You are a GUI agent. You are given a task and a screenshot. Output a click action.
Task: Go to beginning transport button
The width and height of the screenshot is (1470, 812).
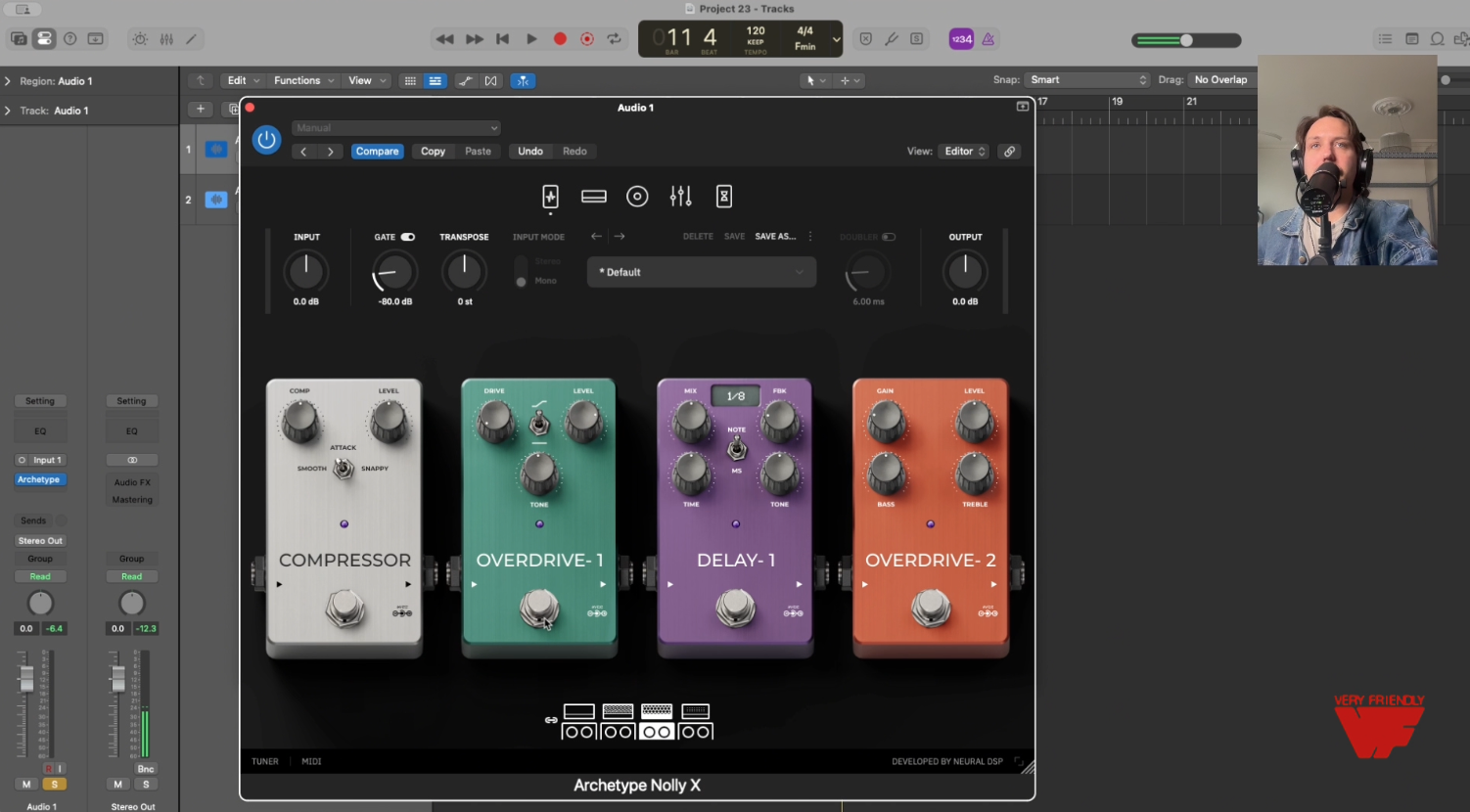point(502,39)
